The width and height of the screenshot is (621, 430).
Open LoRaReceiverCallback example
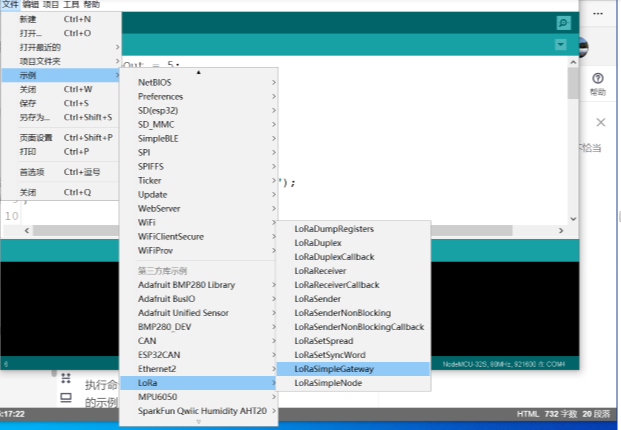[x=353, y=285]
